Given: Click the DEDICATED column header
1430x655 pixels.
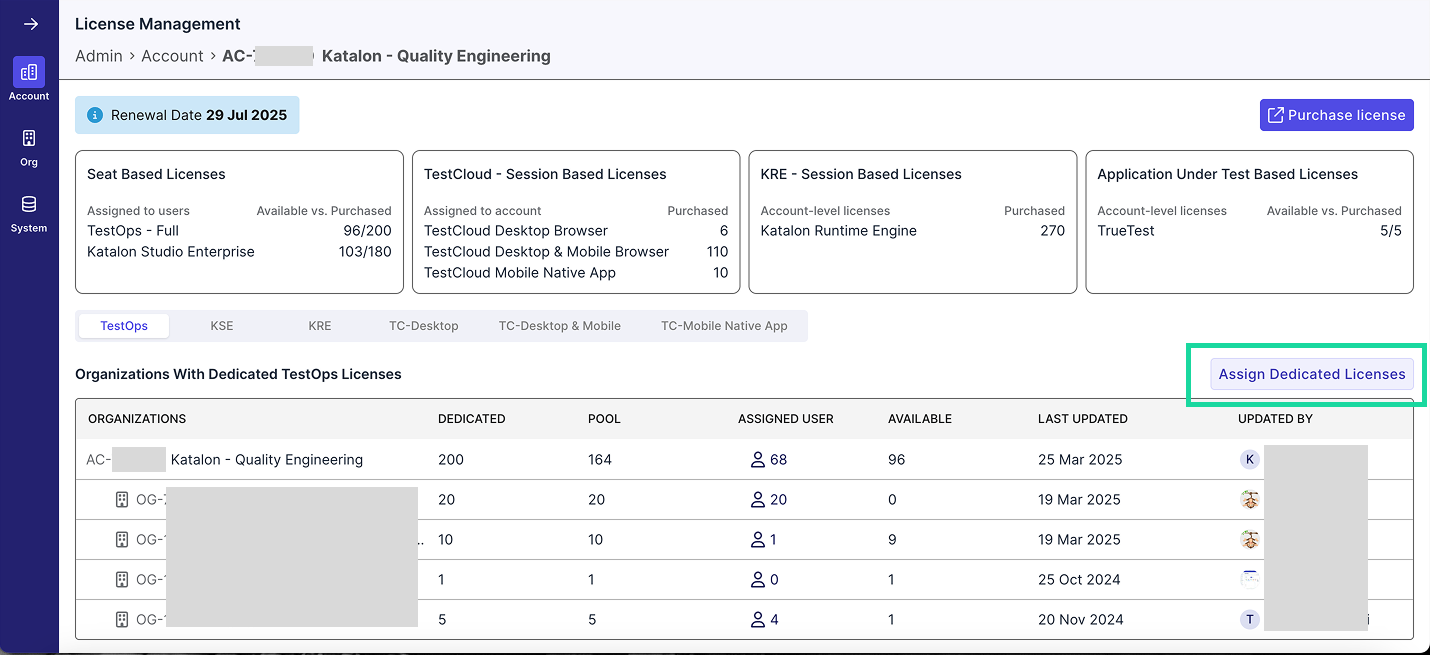Looking at the screenshot, I should coord(472,419).
